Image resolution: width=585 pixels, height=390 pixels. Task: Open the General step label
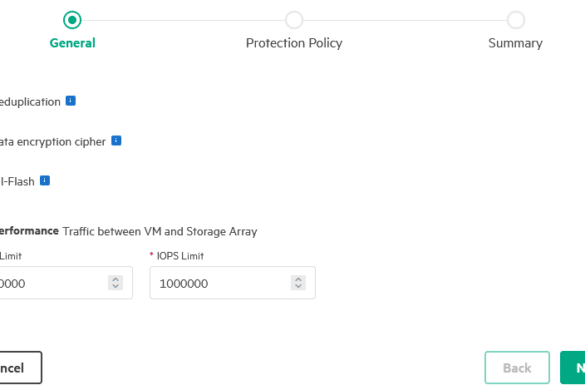click(72, 43)
